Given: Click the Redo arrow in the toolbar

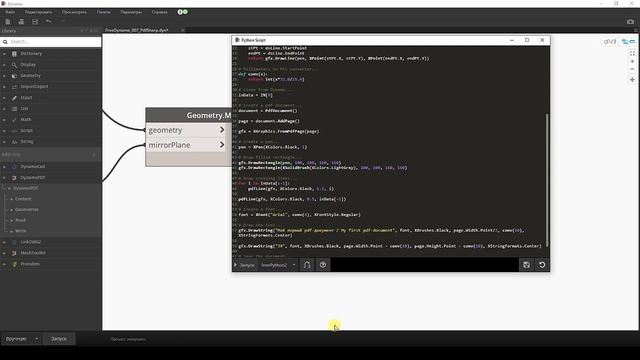Looking at the screenshot, I should 62,21.
